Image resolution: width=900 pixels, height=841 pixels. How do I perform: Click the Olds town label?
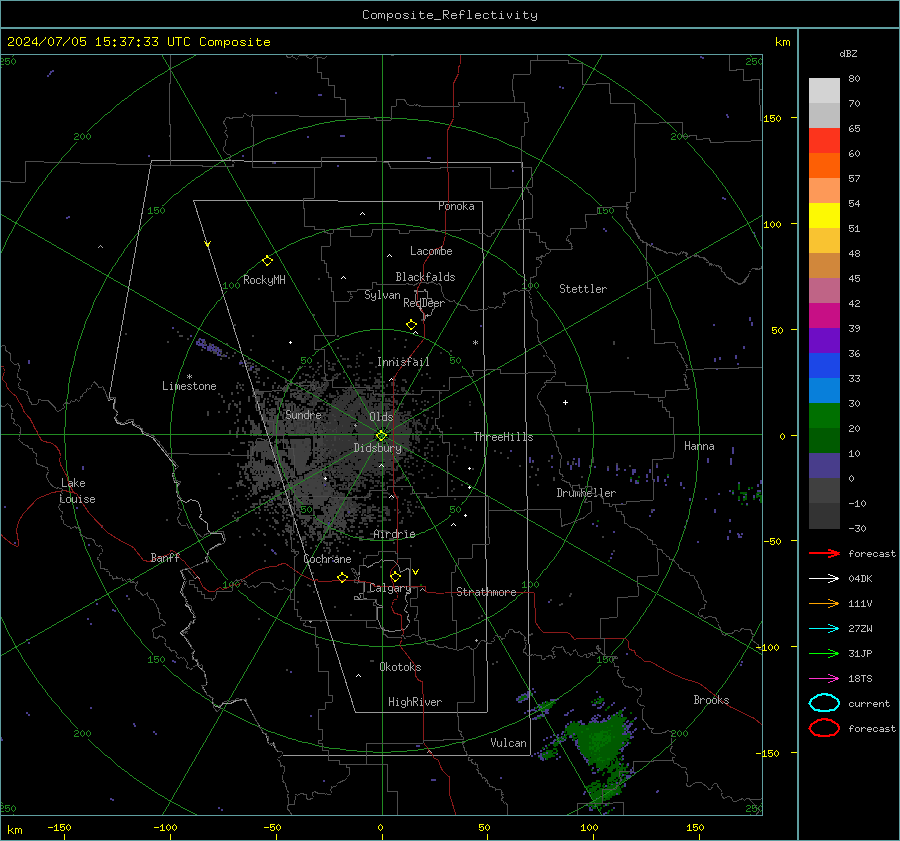pyautogui.click(x=381, y=417)
